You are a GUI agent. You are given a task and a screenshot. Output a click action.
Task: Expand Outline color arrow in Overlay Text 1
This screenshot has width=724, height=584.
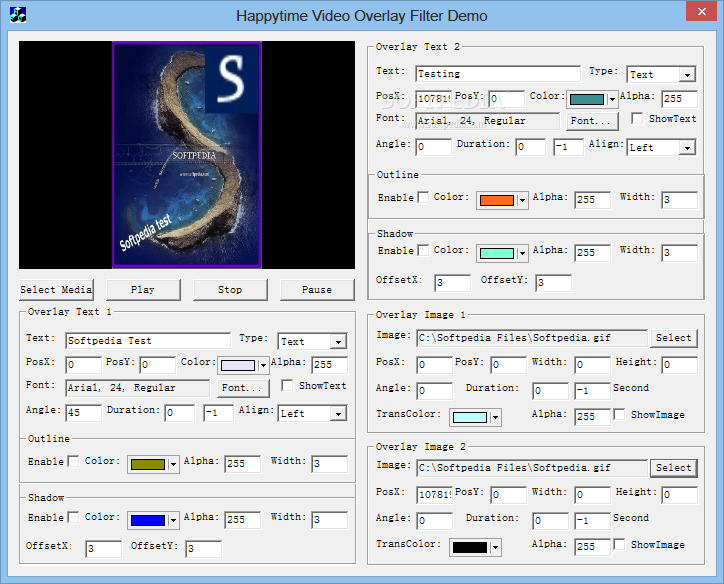pyautogui.click(x=173, y=464)
